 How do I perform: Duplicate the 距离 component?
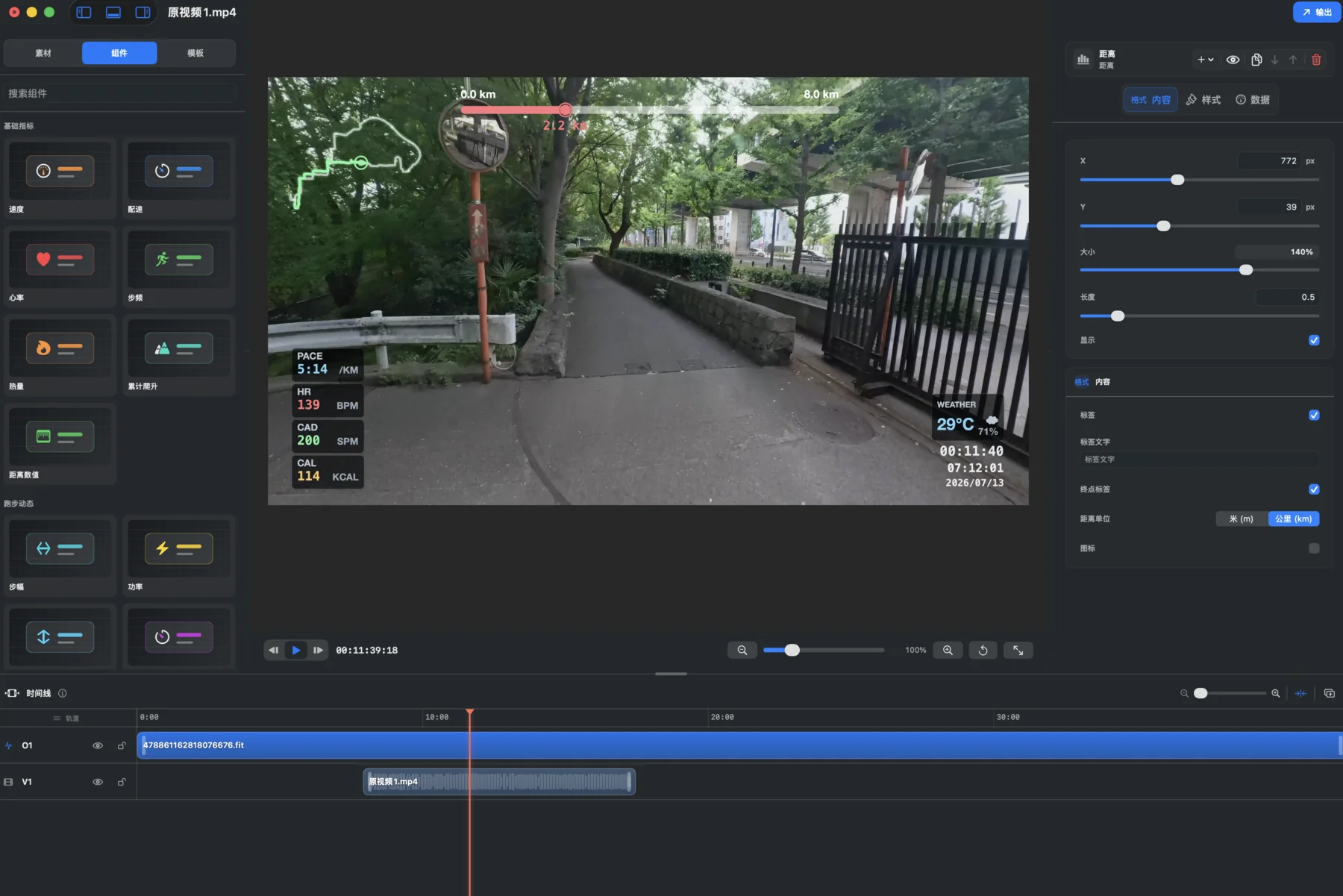pos(1256,60)
